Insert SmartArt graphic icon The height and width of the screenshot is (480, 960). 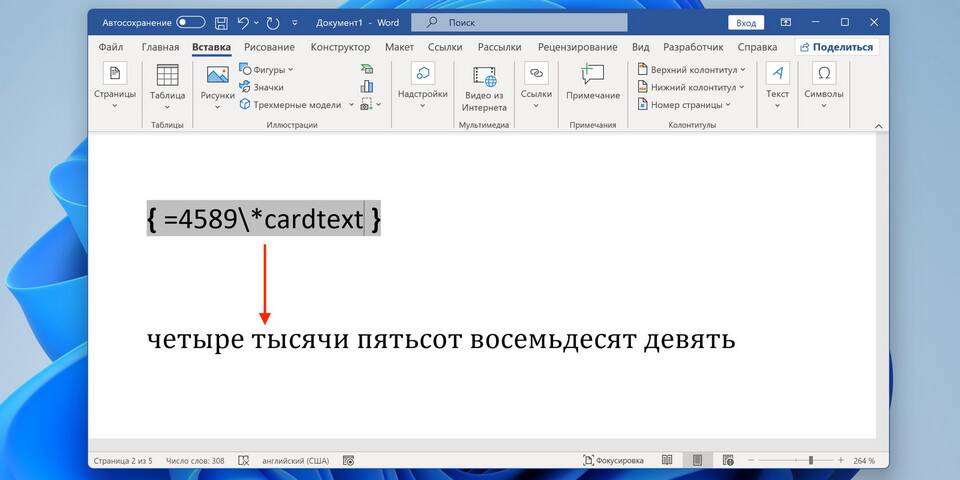367,69
